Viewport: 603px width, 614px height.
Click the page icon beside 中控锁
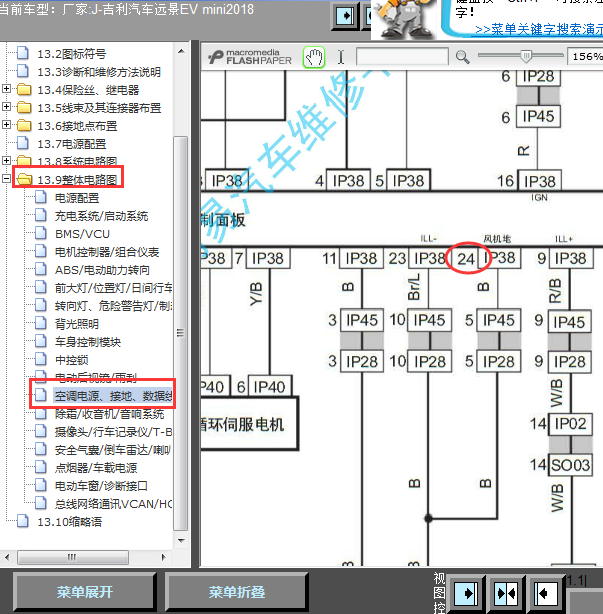coord(41,359)
